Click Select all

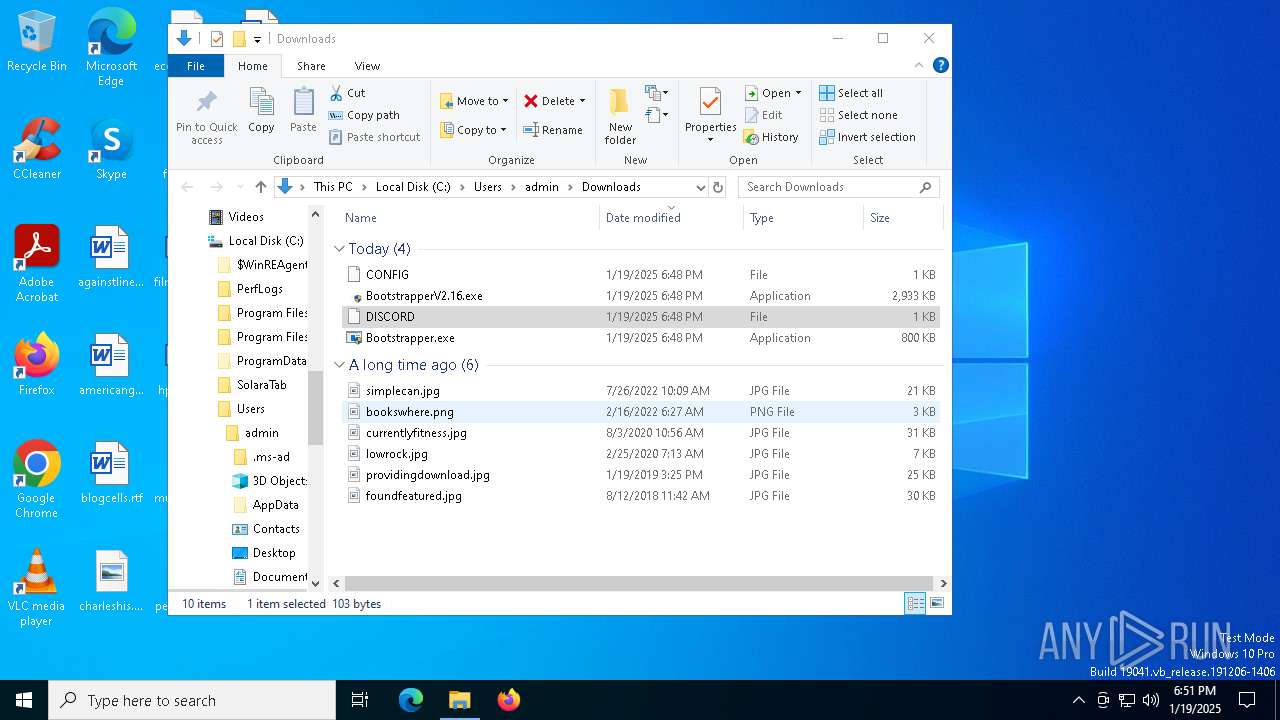(851, 93)
